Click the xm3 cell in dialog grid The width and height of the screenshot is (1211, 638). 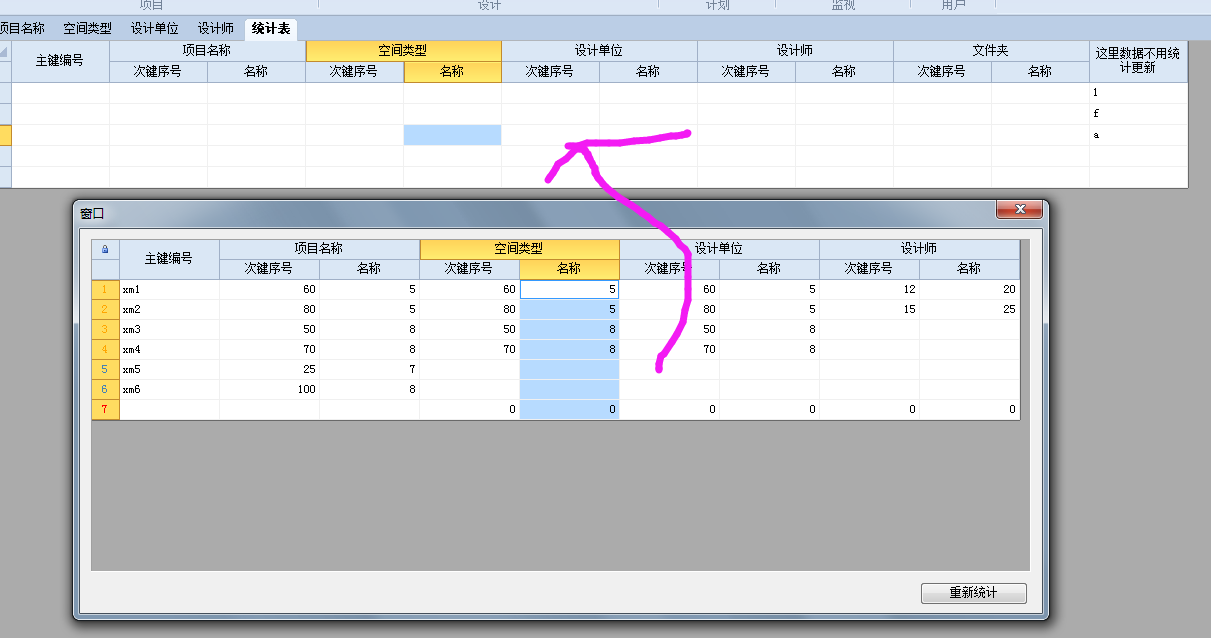click(x=169, y=329)
